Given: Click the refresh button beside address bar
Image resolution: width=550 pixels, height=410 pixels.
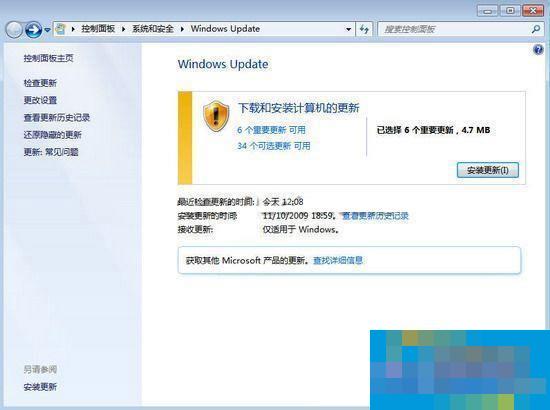Looking at the screenshot, I should (x=364, y=29).
